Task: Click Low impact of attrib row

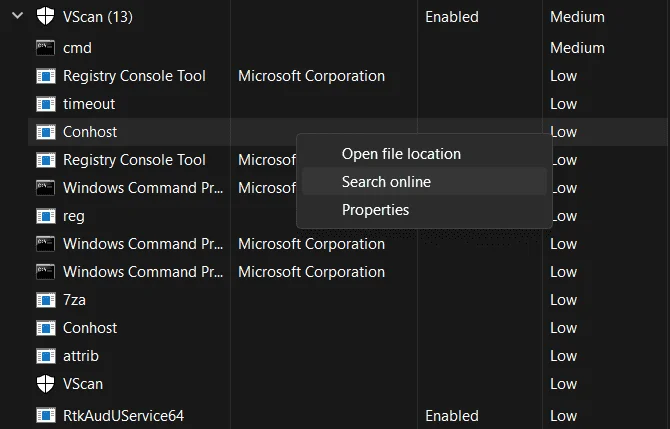Action: tap(564, 356)
